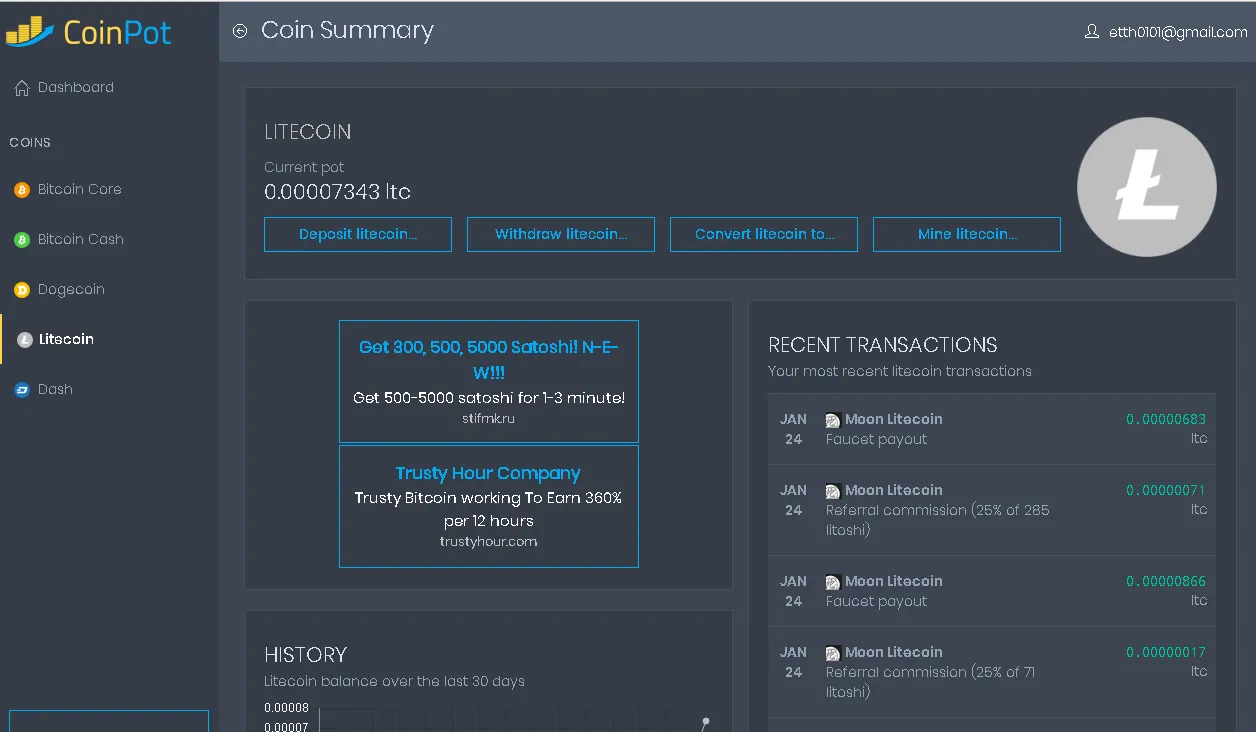Click the Bitcoin Core coin icon
The width and height of the screenshot is (1256, 732).
(x=22, y=190)
